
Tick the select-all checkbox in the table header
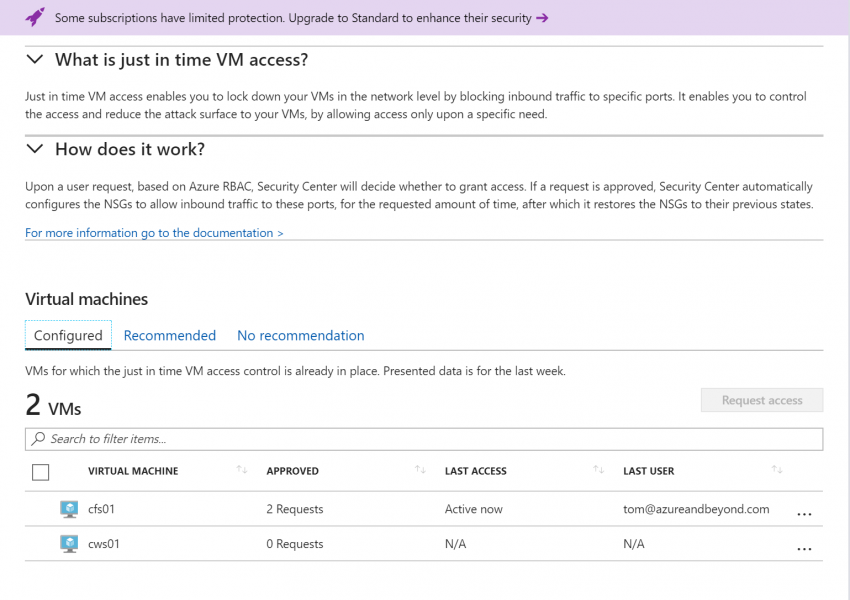click(x=40, y=472)
